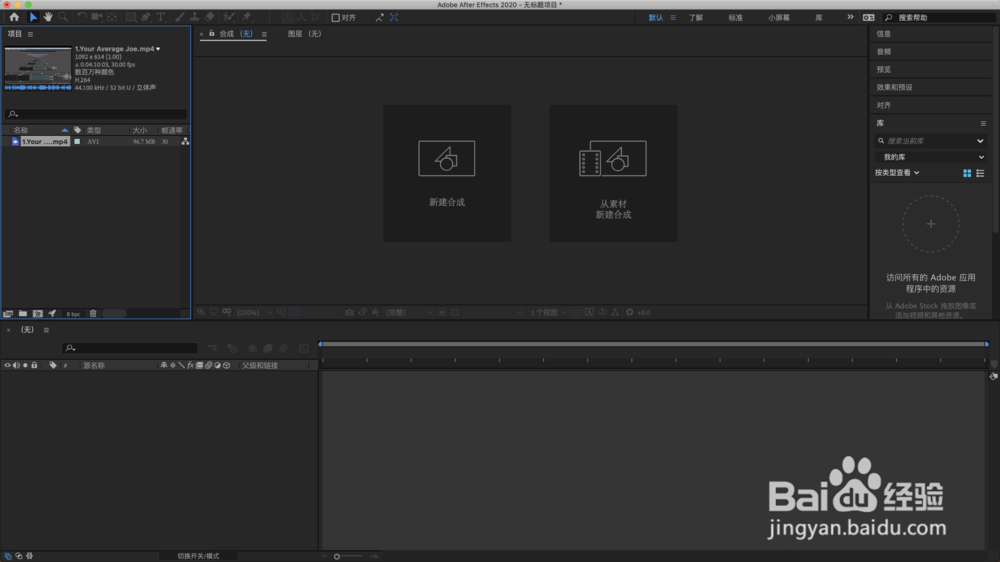Viewport: 1000px width, 562px height.
Task: Click 切换开关/模式 at timeline bottom
Action: 198,556
